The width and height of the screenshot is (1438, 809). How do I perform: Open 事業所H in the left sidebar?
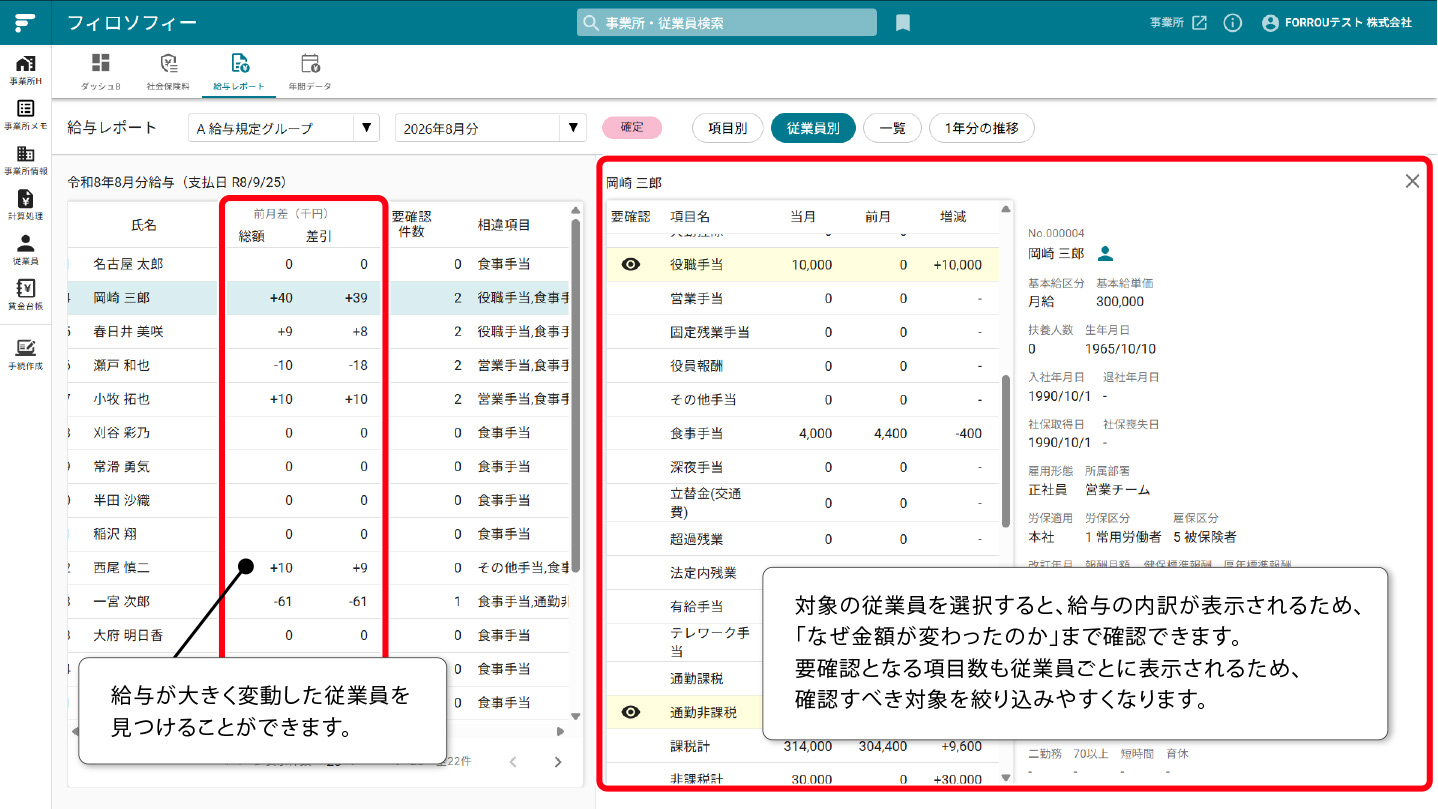(26, 70)
